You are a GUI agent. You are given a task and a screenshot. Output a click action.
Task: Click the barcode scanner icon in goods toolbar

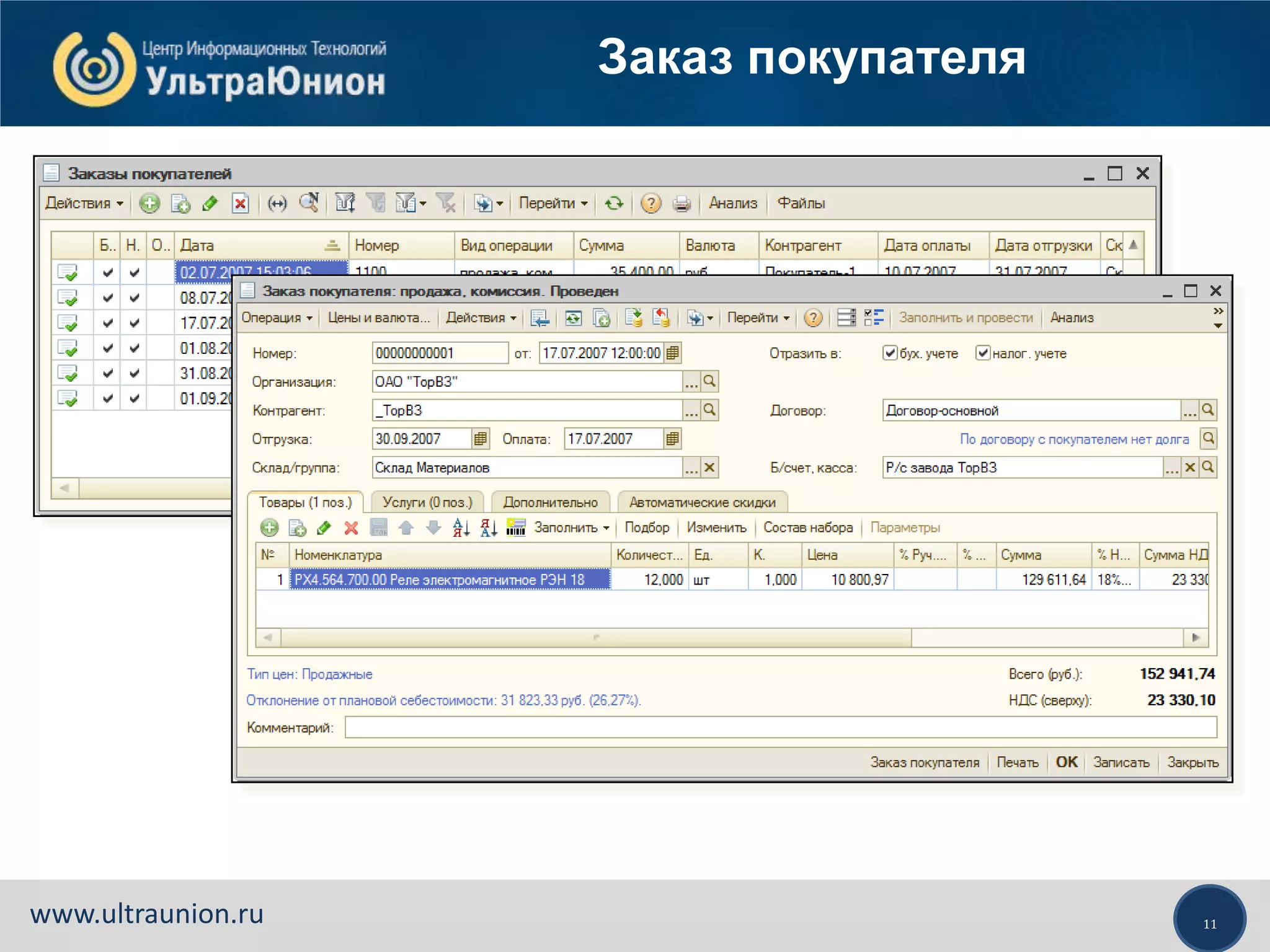pos(515,528)
